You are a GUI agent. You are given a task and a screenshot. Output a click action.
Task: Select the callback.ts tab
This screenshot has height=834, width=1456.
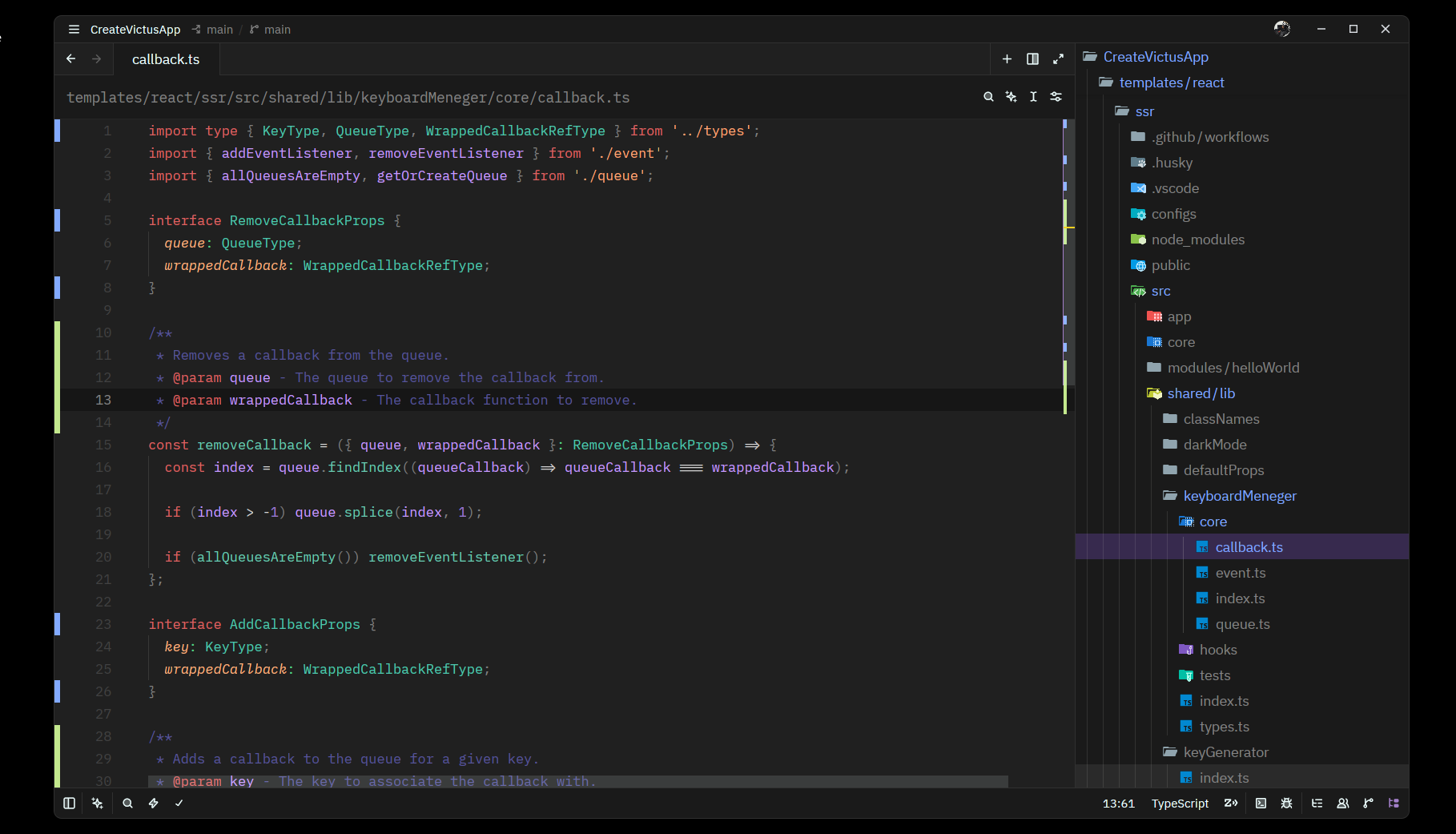[x=166, y=59]
